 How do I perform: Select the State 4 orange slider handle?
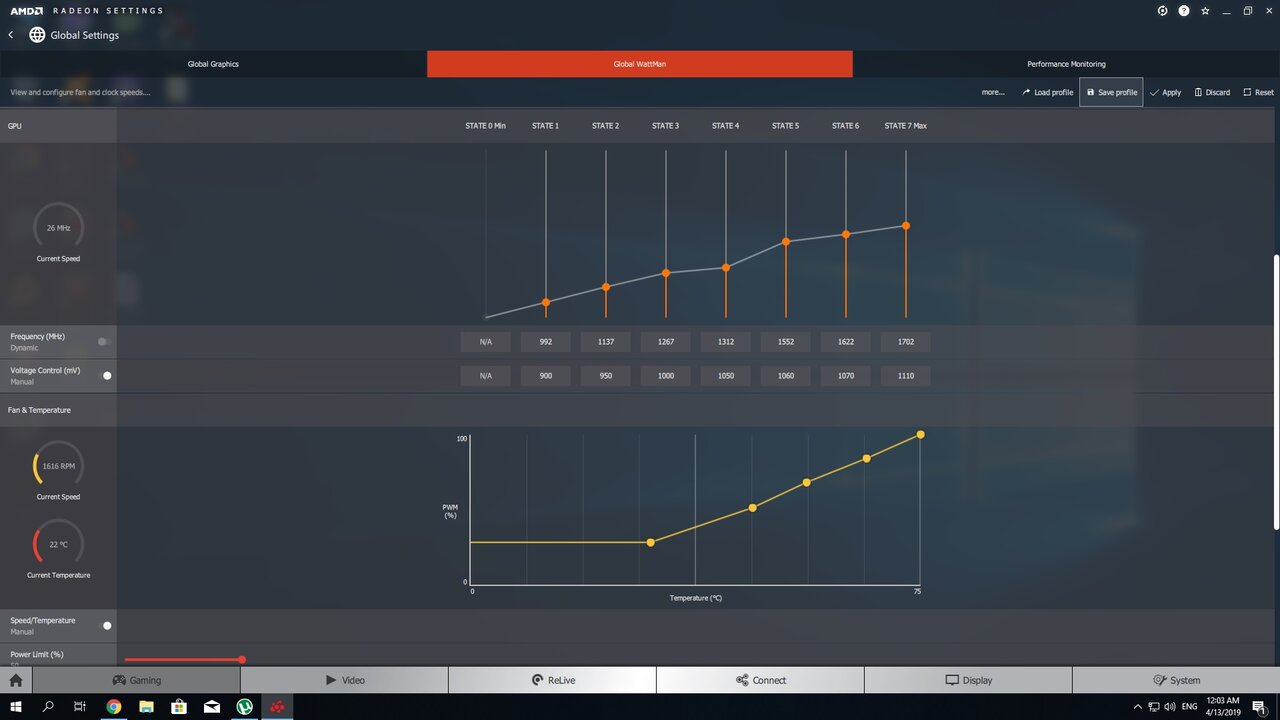pos(726,267)
